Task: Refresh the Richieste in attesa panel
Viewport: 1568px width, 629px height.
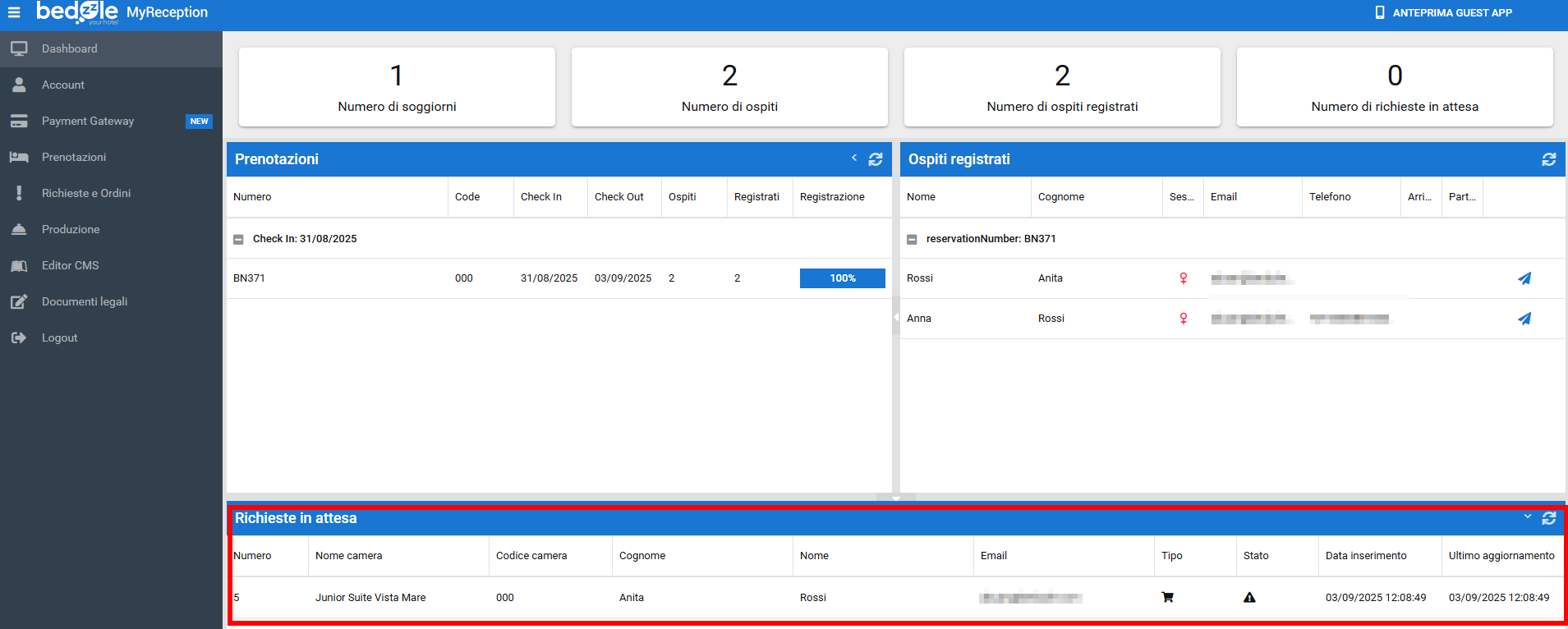Action: tap(1548, 518)
